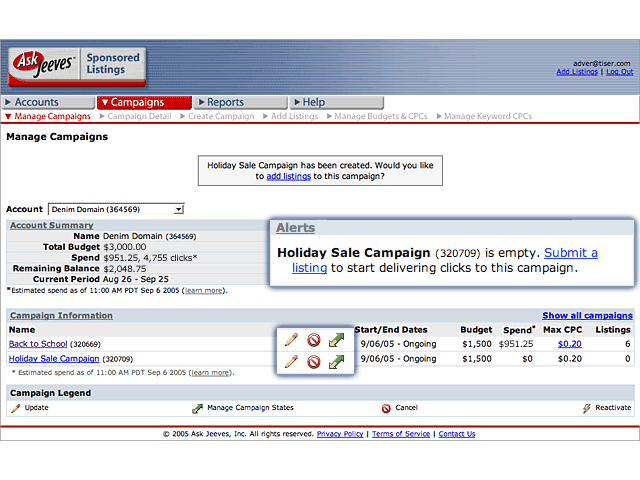Open the Back to School campaign link
The height and width of the screenshot is (480, 640).
(x=38, y=344)
